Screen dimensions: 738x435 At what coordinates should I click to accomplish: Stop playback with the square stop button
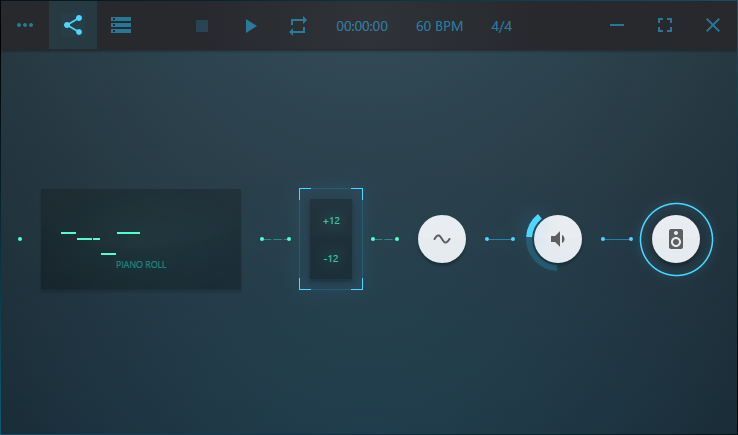(x=202, y=26)
